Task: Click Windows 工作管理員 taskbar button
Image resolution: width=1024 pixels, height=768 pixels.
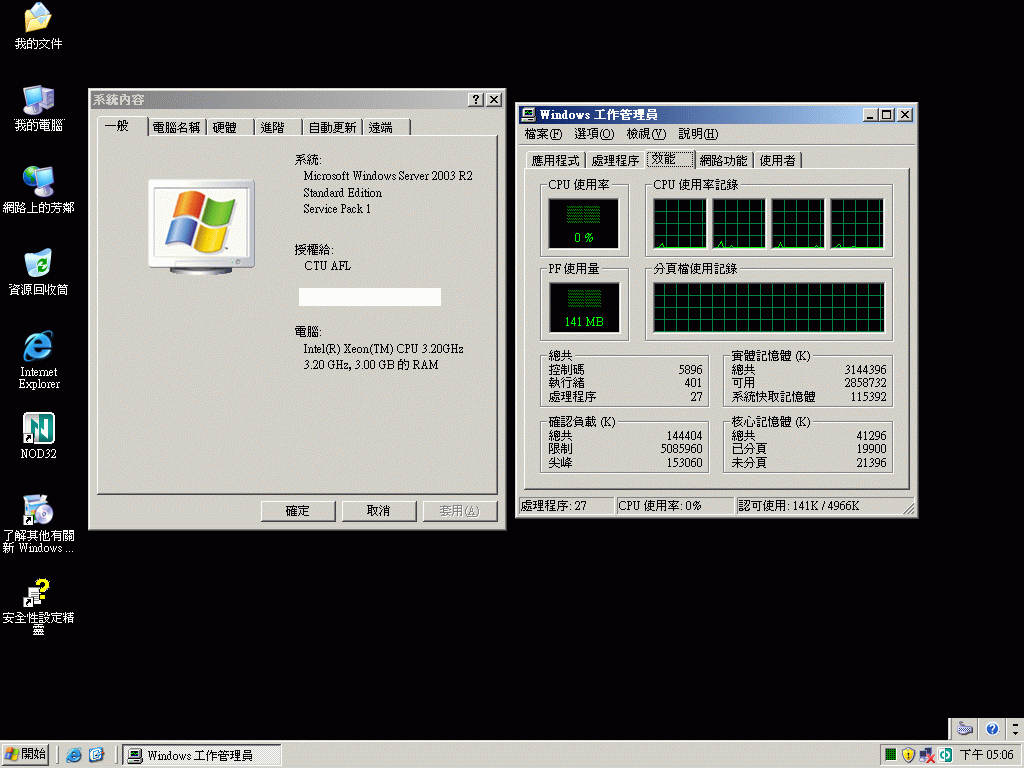Action: click(x=202, y=755)
